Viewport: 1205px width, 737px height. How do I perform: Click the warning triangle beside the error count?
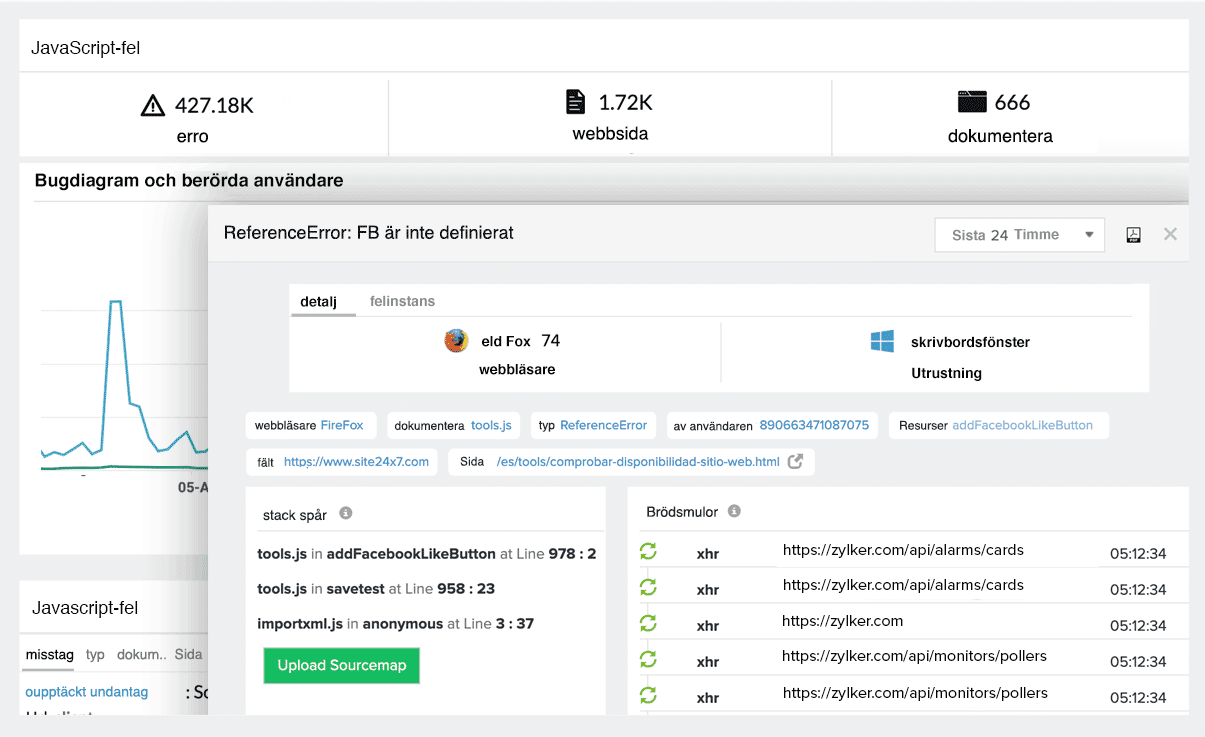(x=152, y=104)
